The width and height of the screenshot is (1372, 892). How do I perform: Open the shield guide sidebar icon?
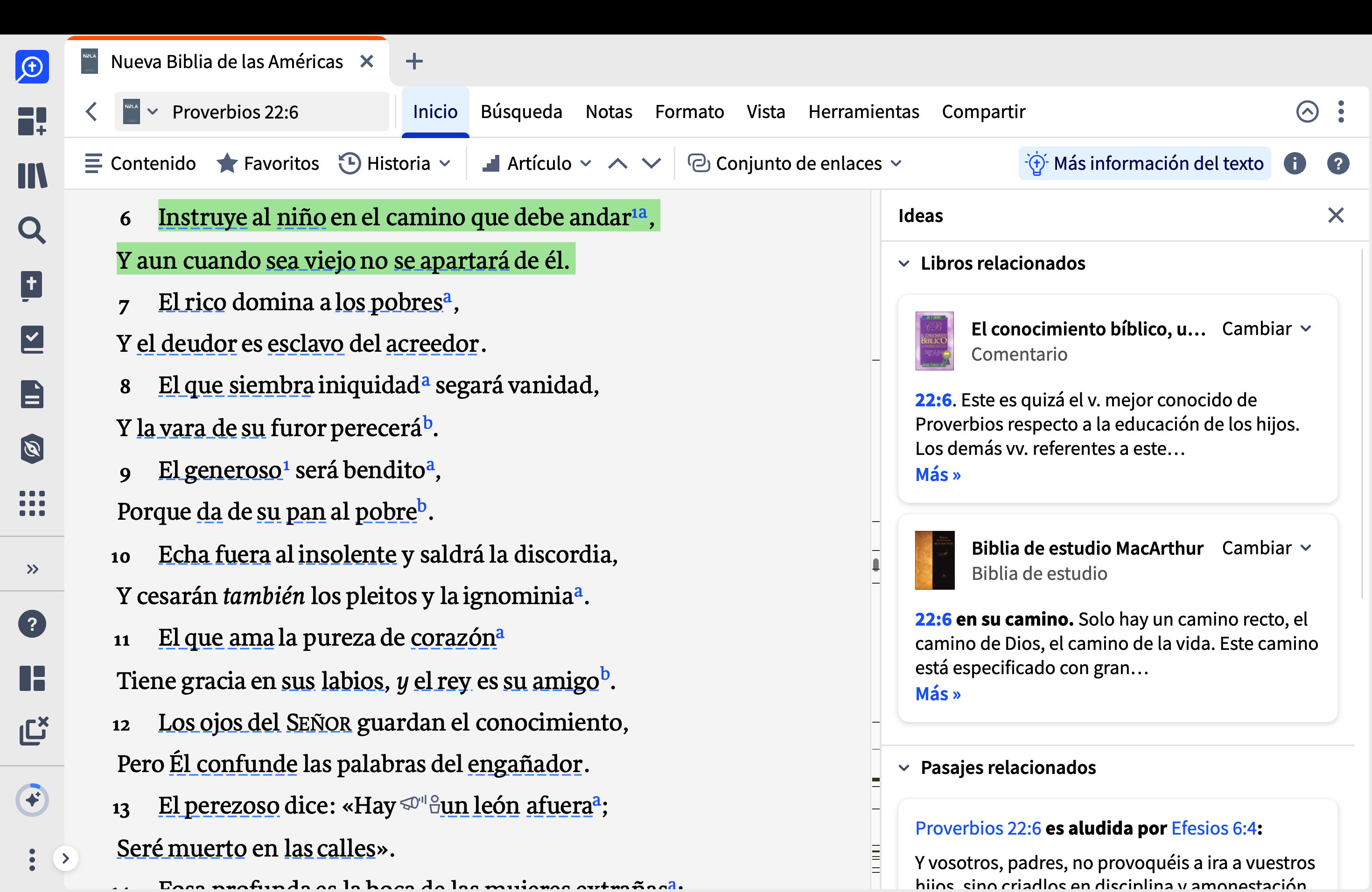32,449
